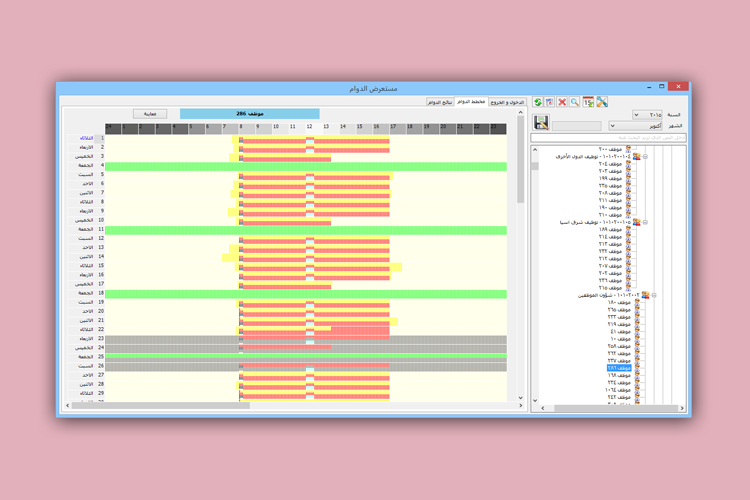Click the group icon of department ١٠١٠٢٠٠٢
Image resolution: width=750 pixels, height=500 pixels.
(646, 295)
